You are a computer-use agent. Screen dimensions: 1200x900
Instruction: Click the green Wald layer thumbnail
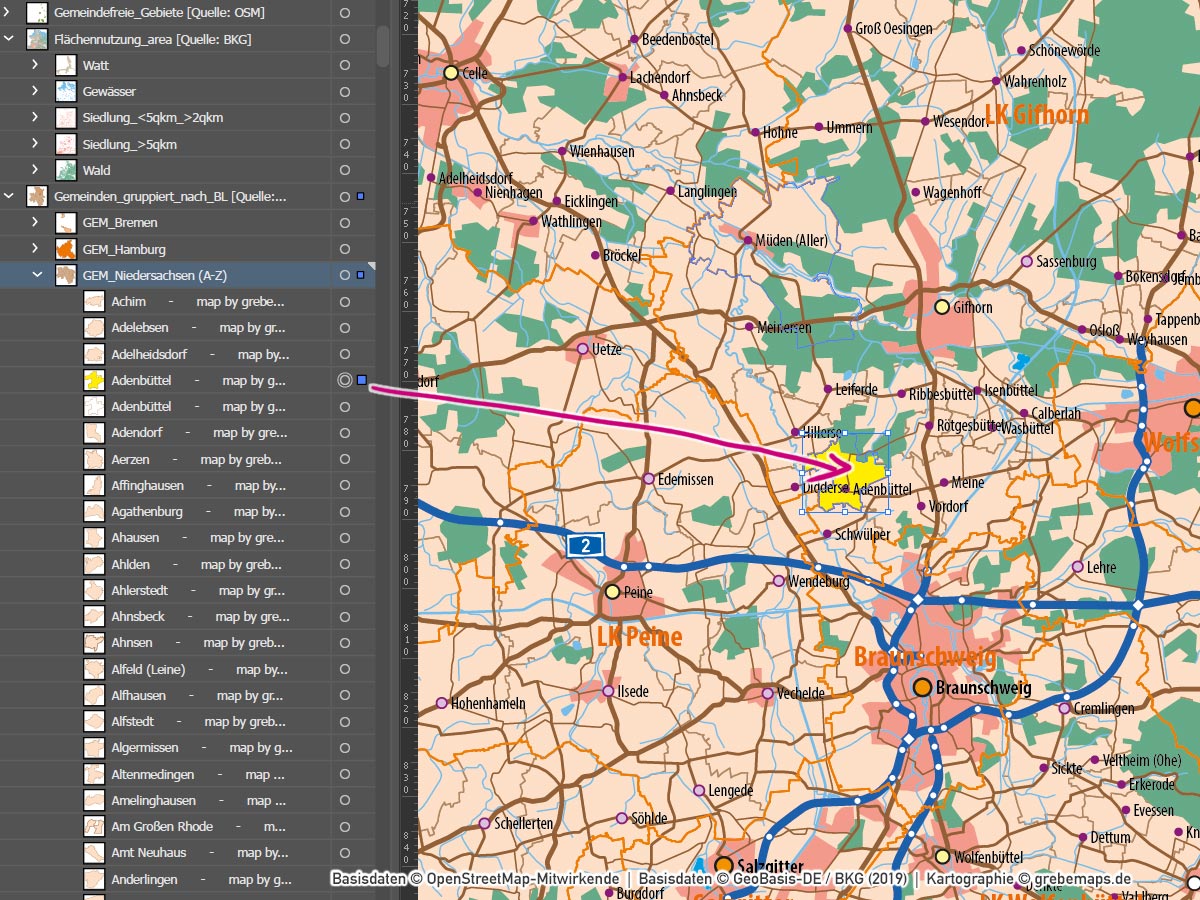pos(66,170)
